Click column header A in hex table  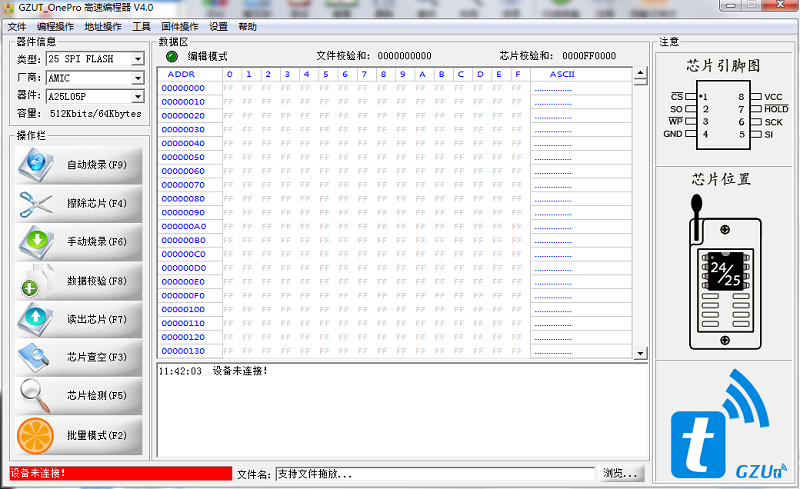[x=422, y=74]
